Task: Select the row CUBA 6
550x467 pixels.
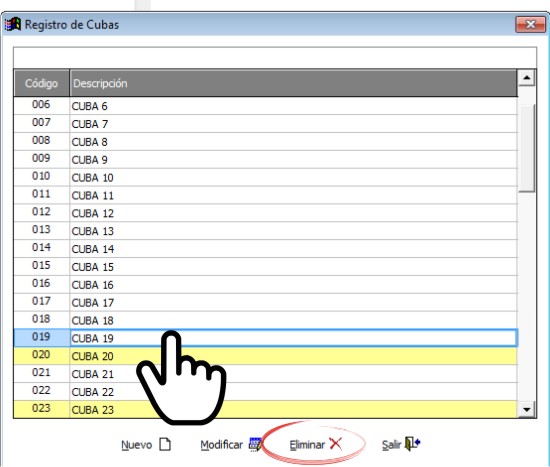Action: pyautogui.click(x=266, y=106)
